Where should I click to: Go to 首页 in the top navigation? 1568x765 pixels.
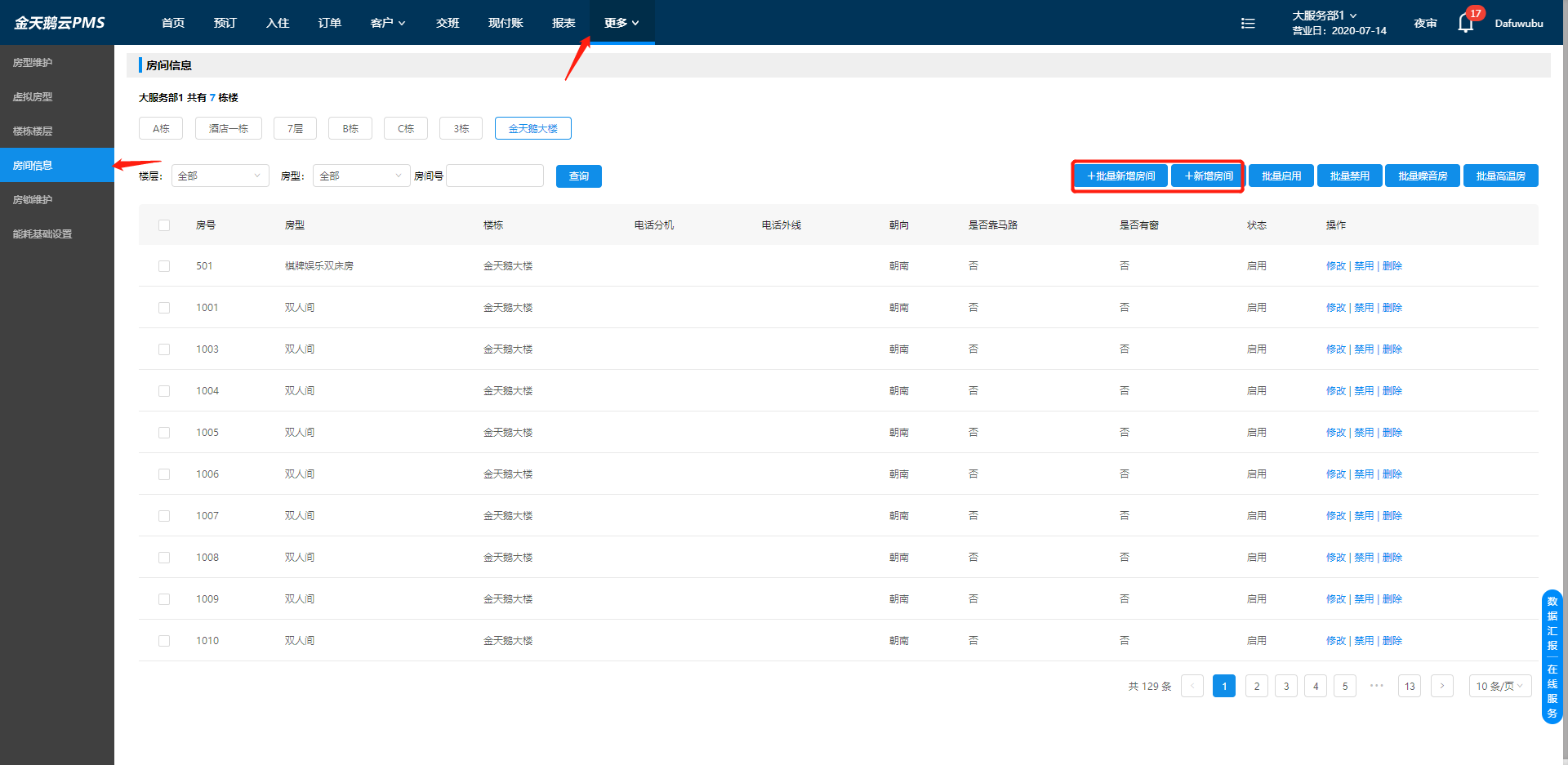tap(173, 23)
